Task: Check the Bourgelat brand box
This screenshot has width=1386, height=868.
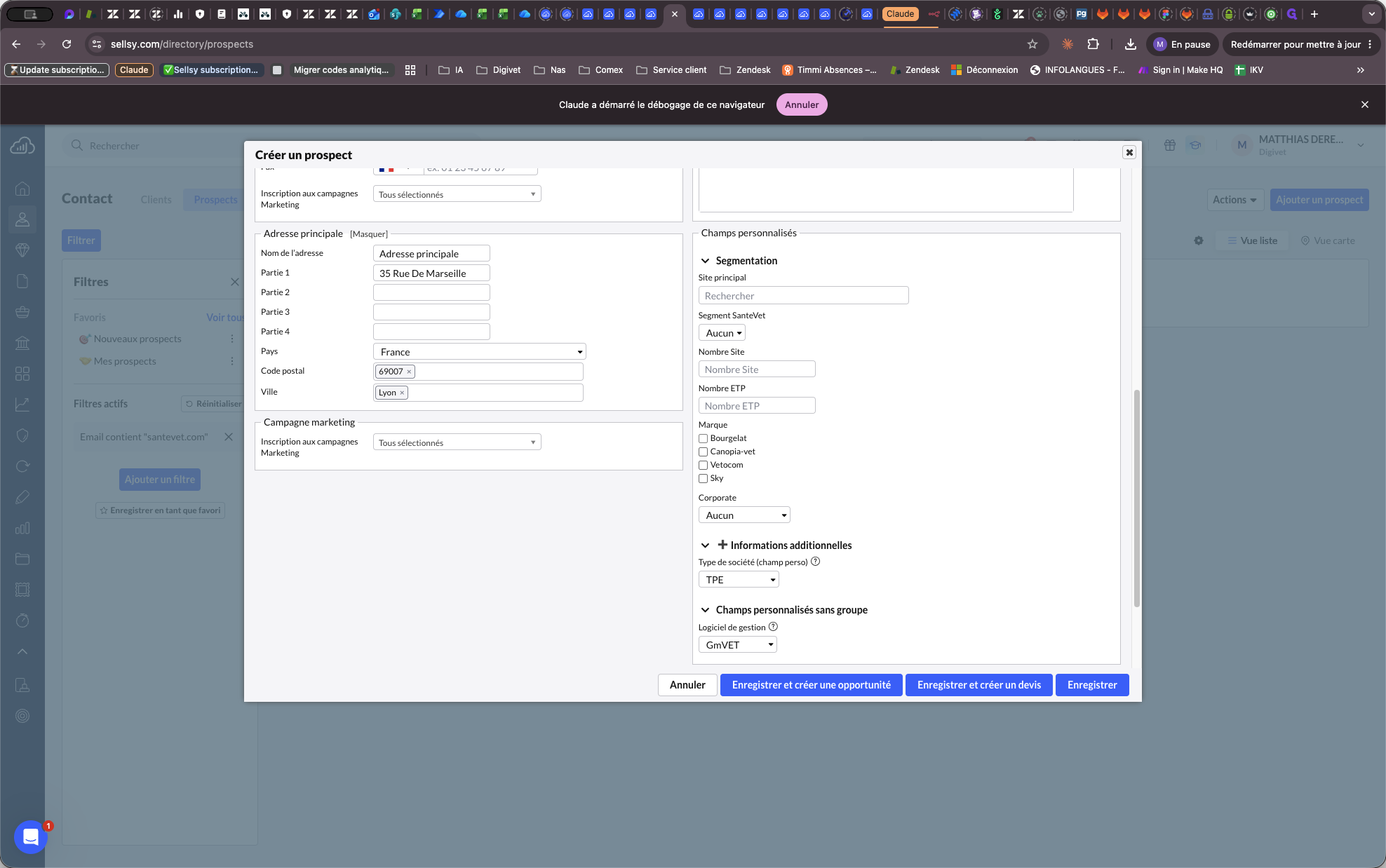Action: (x=703, y=439)
